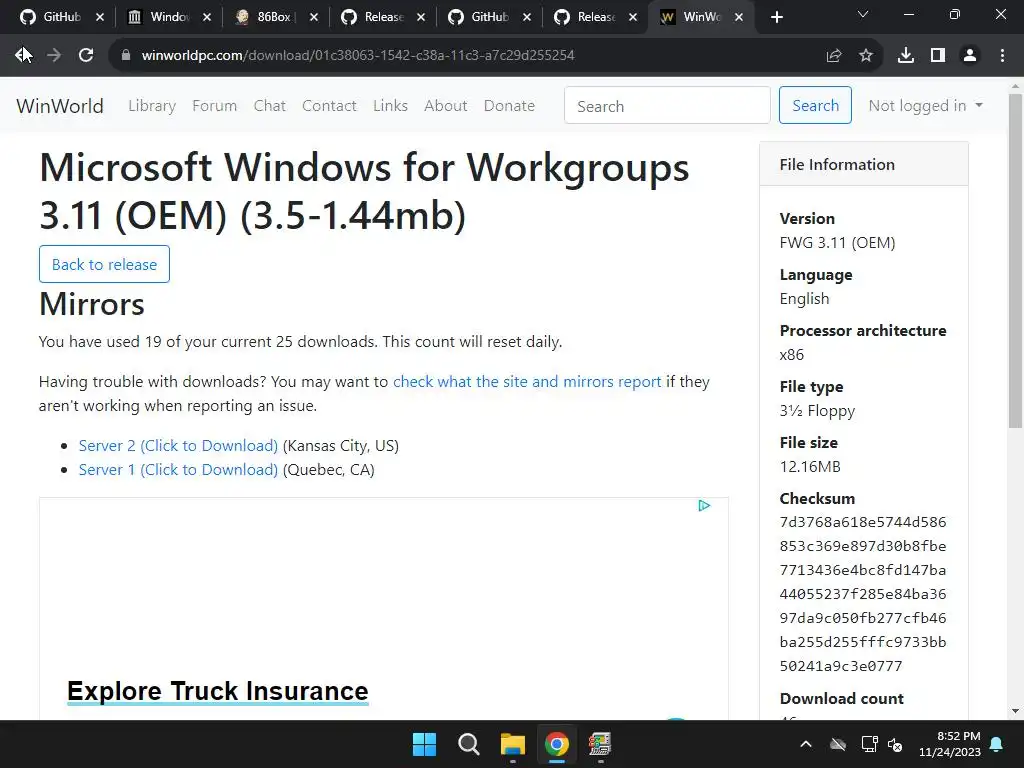Open the Forum nav link
The height and width of the screenshot is (768, 1024).
tap(214, 106)
